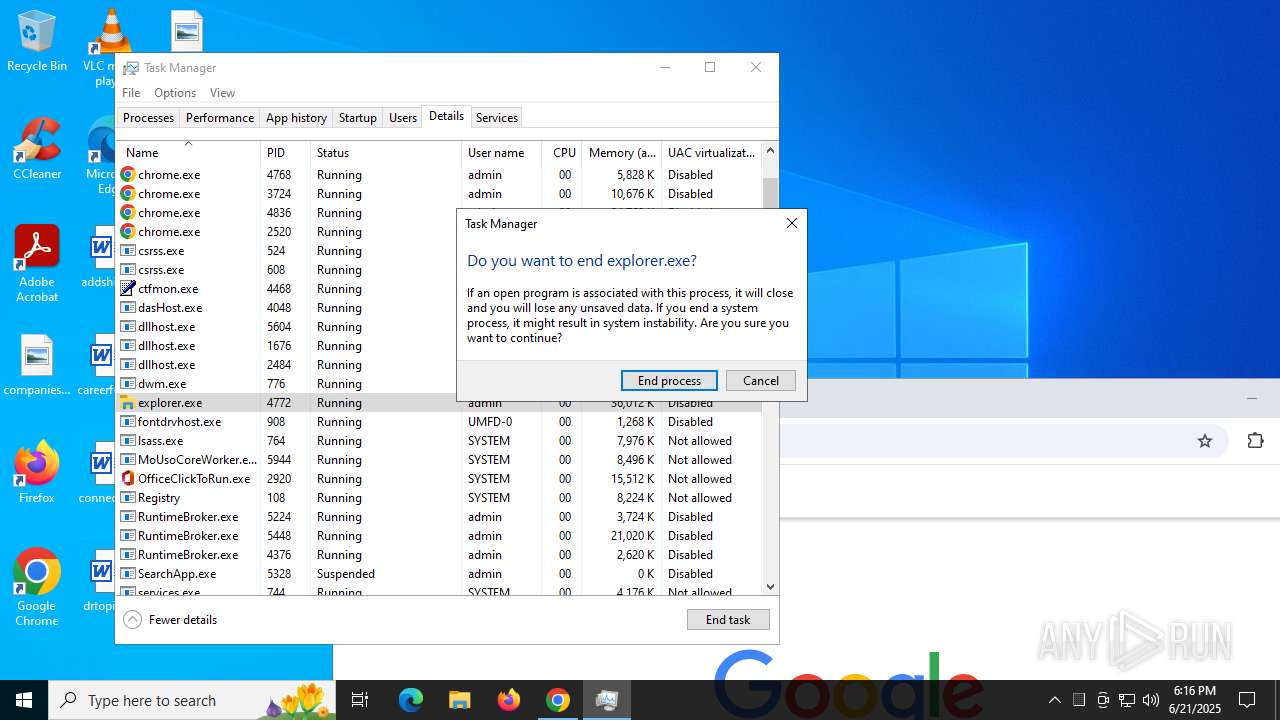Select the fontdrvhost.exe process row

point(439,422)
